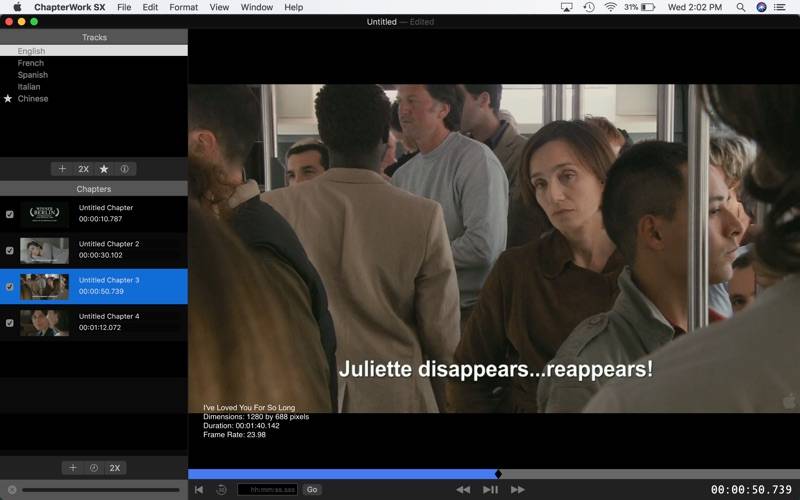Jump to start with skip-back icon
Screen dimensions: 800x500
199,490
